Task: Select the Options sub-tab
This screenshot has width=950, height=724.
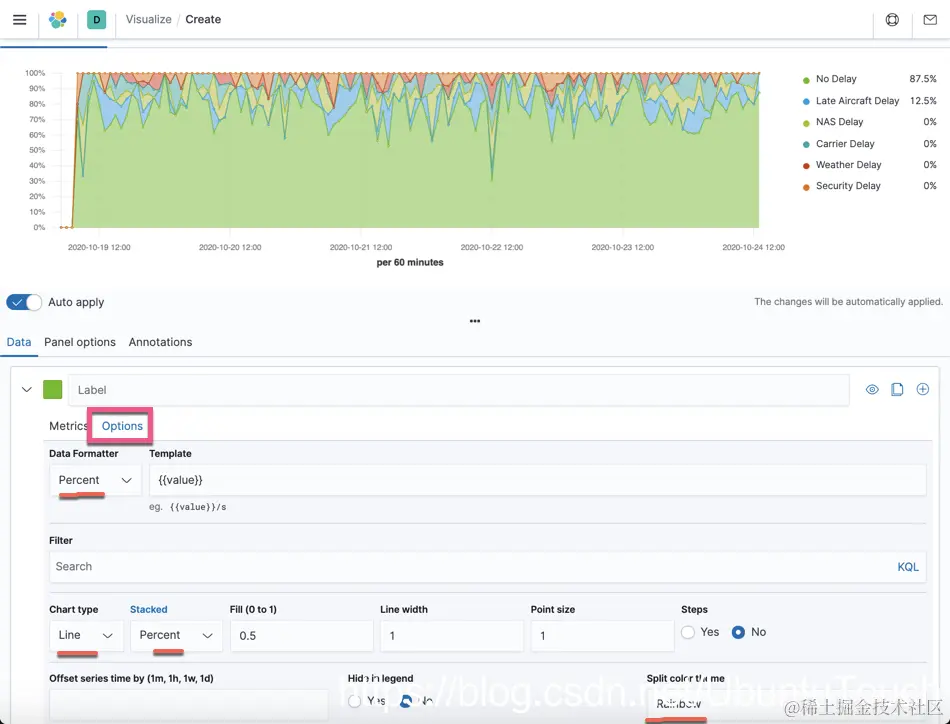Action: 122,426
